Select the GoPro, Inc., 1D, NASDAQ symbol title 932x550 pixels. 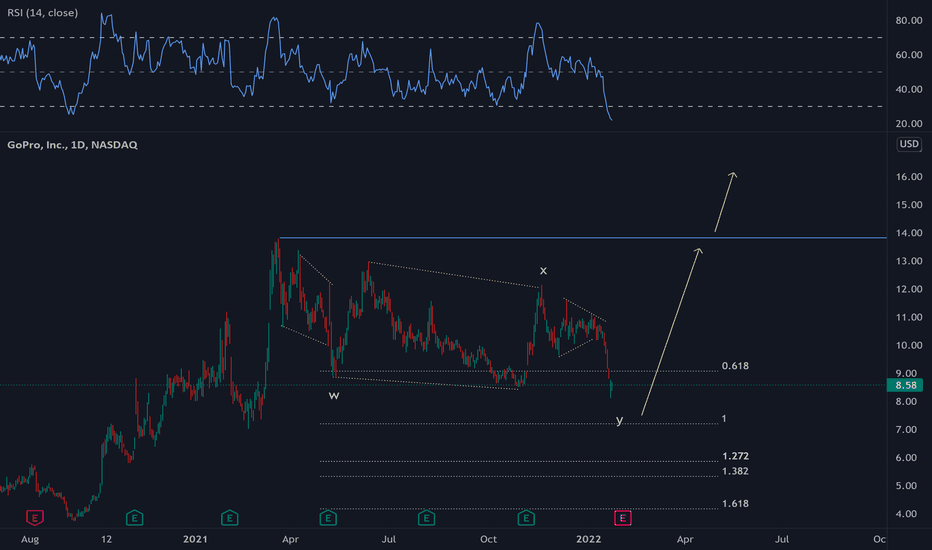click(x=72, y=144)
